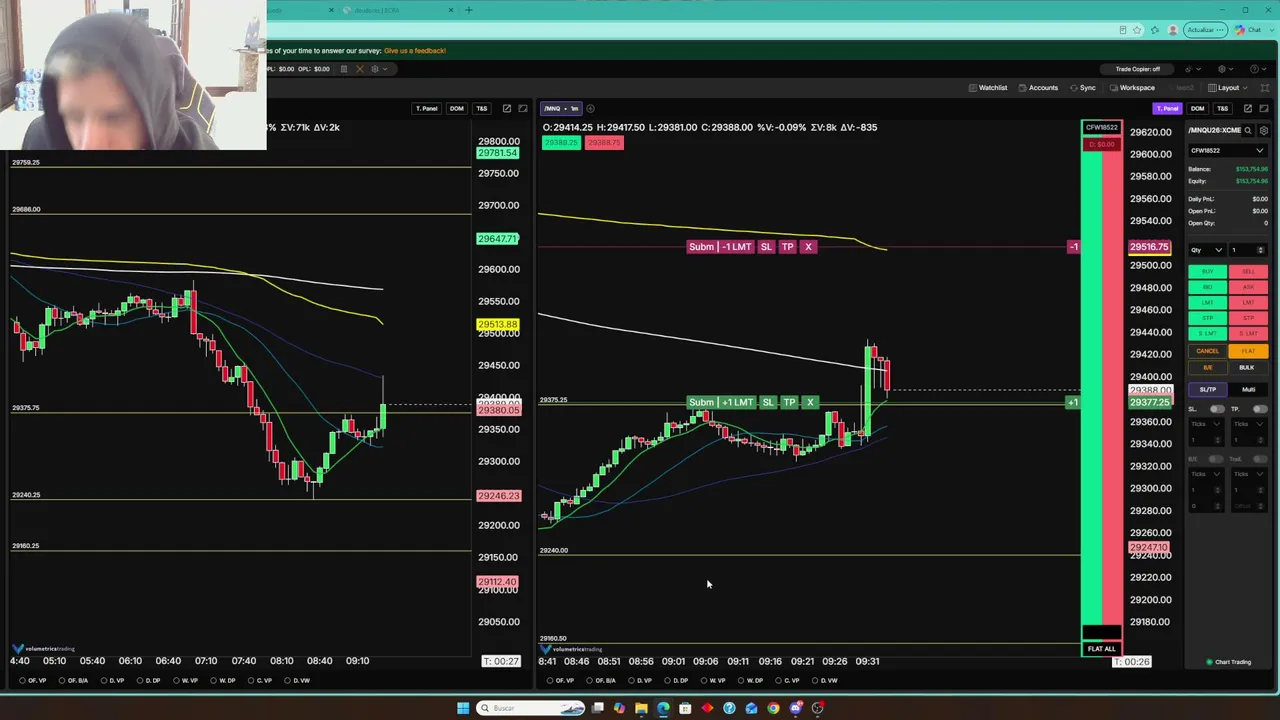The image size is (1280, 720).
Task: Cancel the -1 LMT order with X
Action: tap(808, 247)
